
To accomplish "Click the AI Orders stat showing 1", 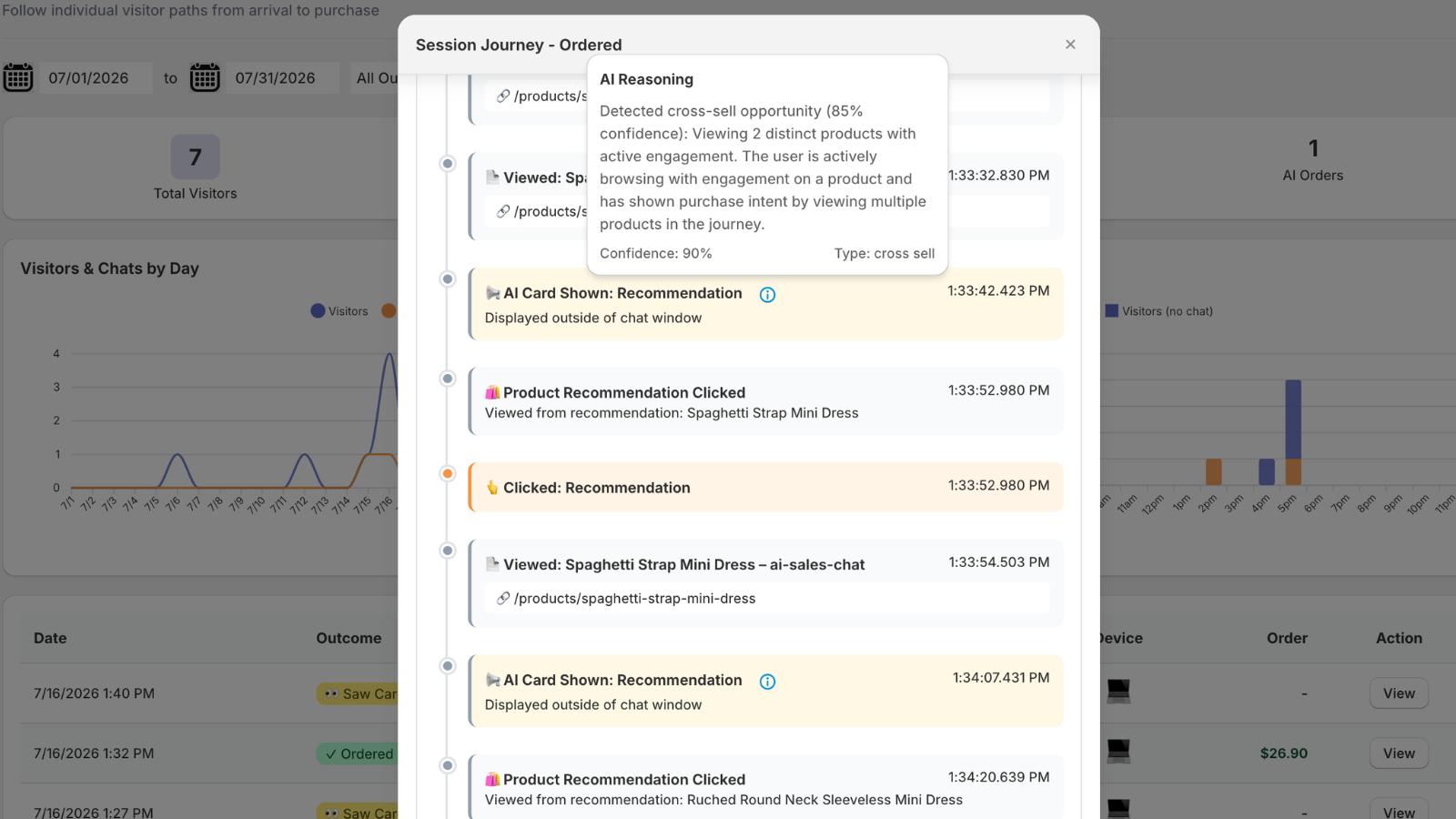I will 1313,160.
